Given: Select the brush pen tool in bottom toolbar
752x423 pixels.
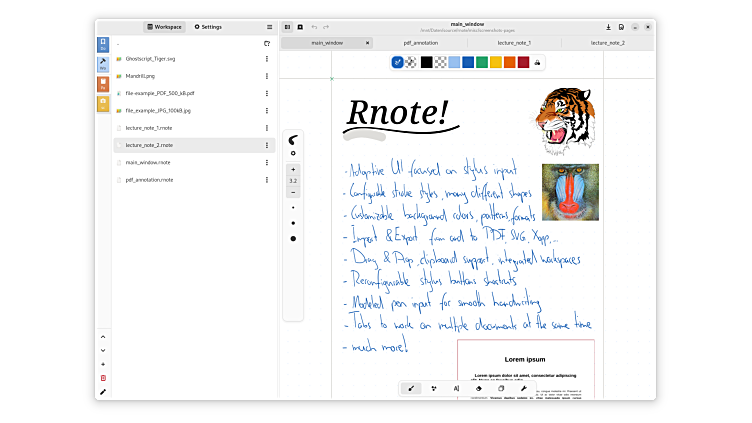Looking at the screenshot, I should [411, 388].
